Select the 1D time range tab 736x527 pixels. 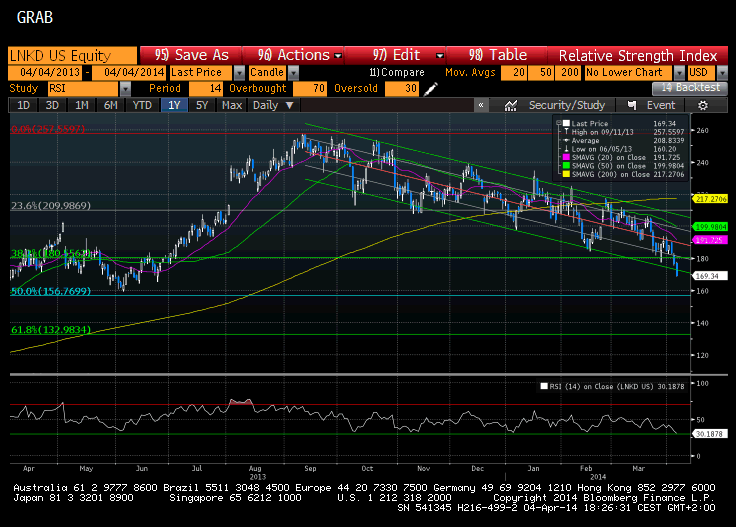(x=23, y=105)
